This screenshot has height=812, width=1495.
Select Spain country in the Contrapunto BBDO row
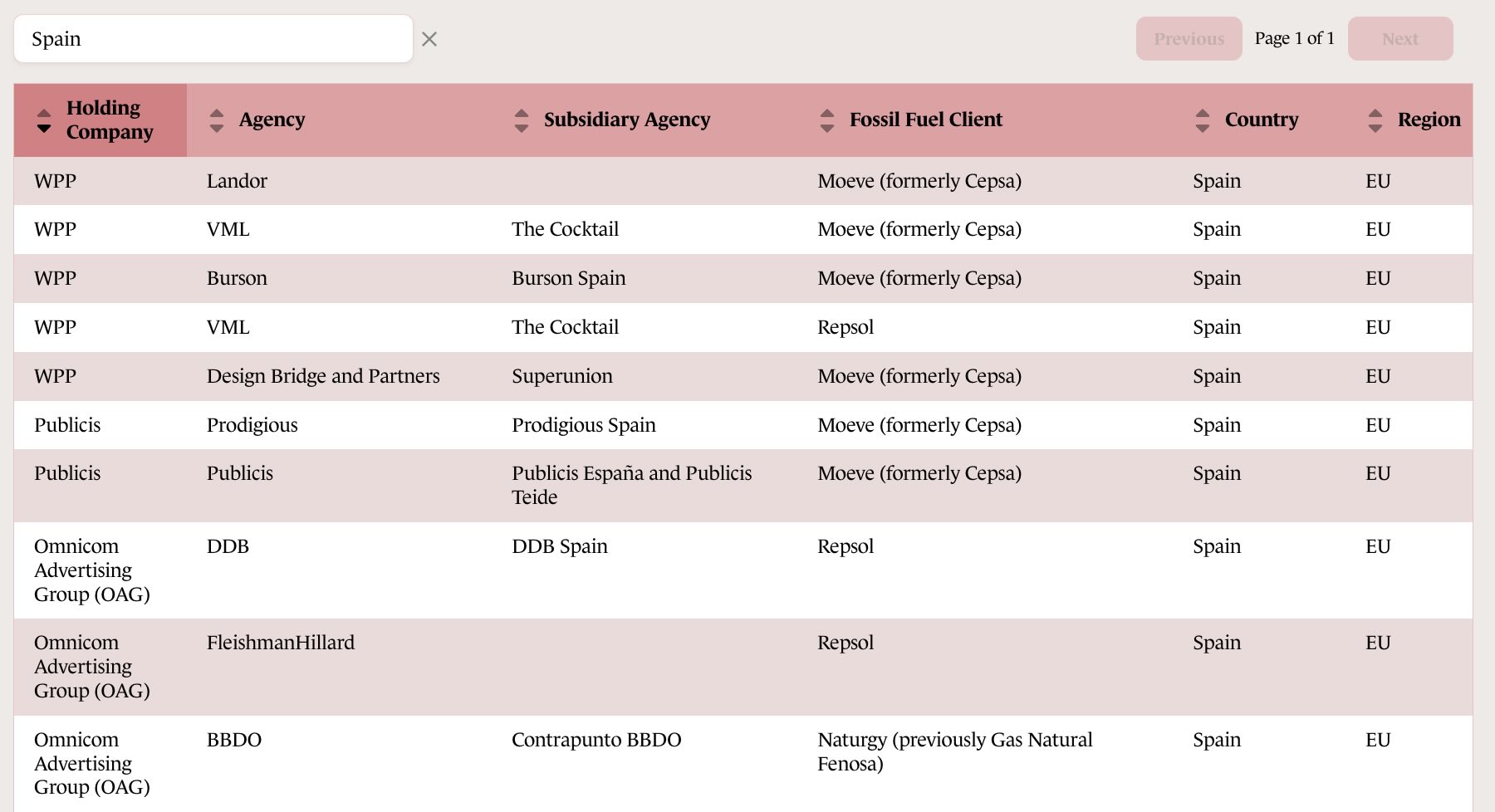click(1217, 740)
